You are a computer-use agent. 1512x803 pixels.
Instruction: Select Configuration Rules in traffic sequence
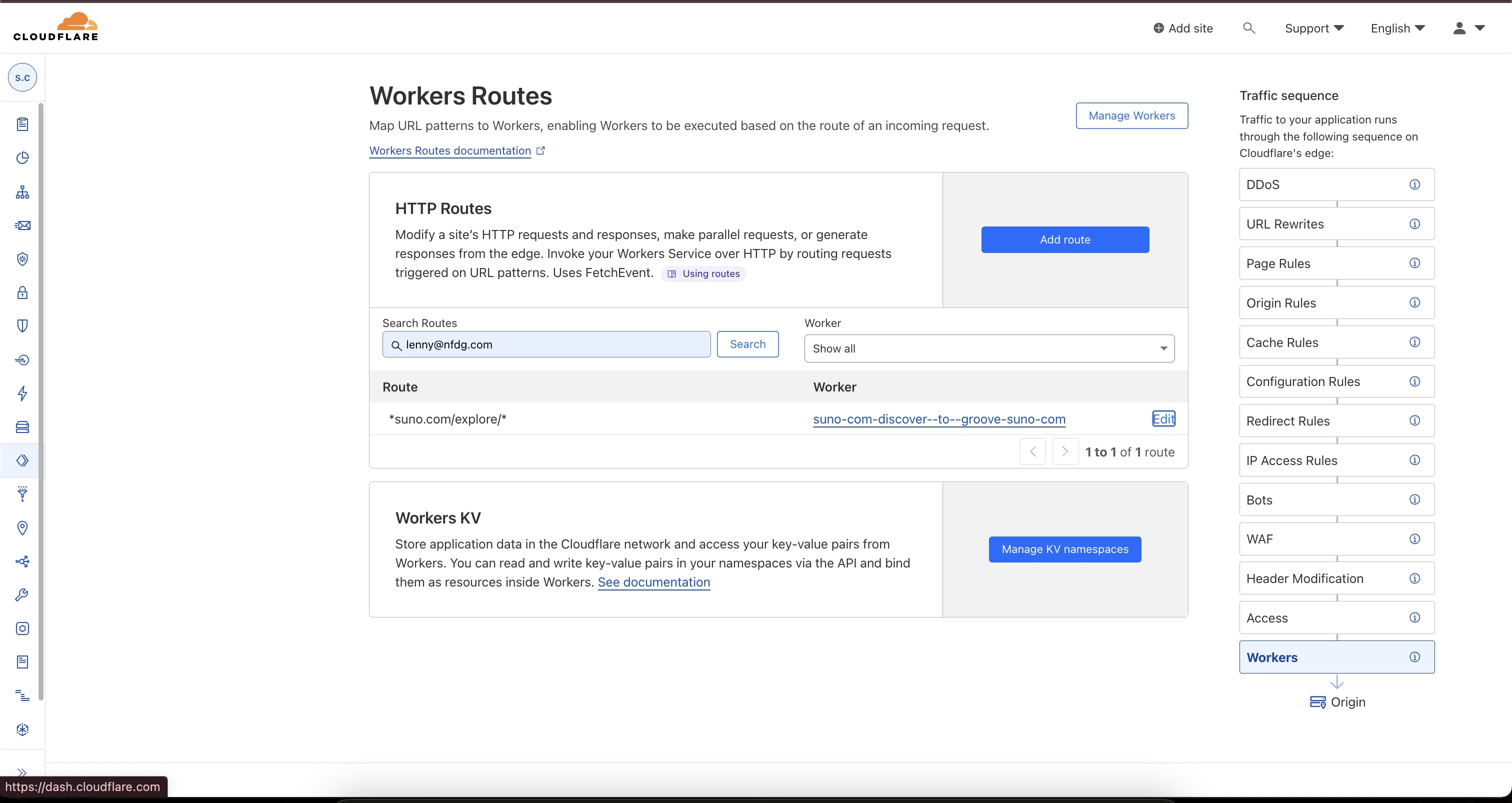tap(1336, 381)
